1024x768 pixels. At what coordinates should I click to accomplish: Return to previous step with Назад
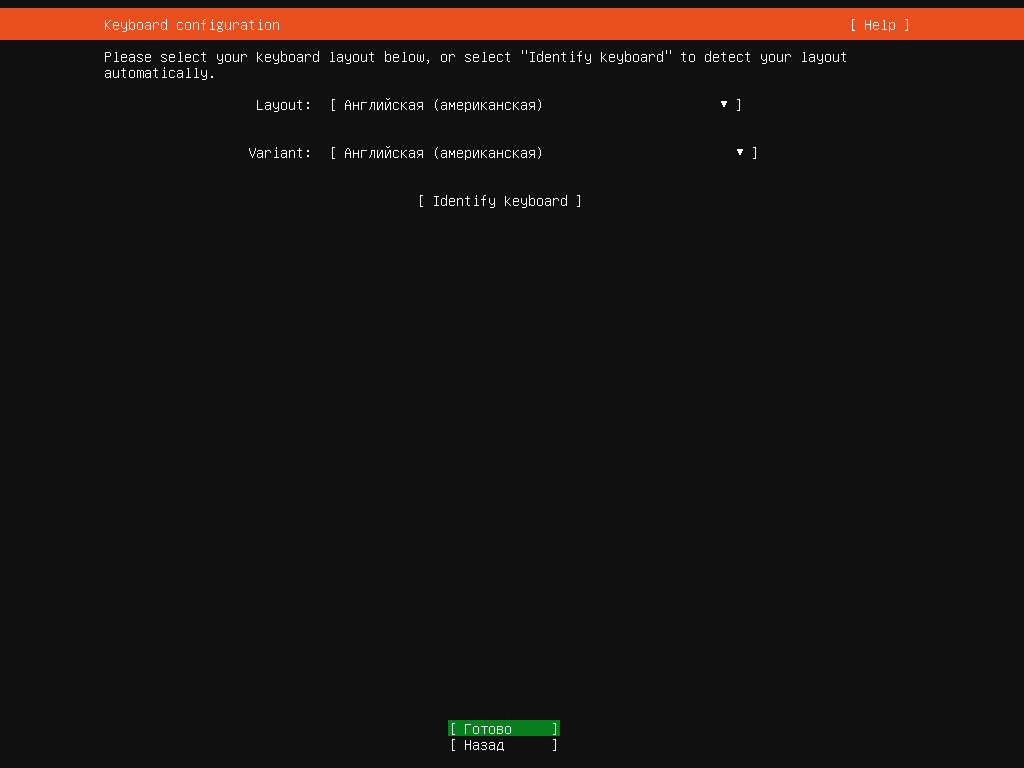pyautogui.click(x=503, y=745)
